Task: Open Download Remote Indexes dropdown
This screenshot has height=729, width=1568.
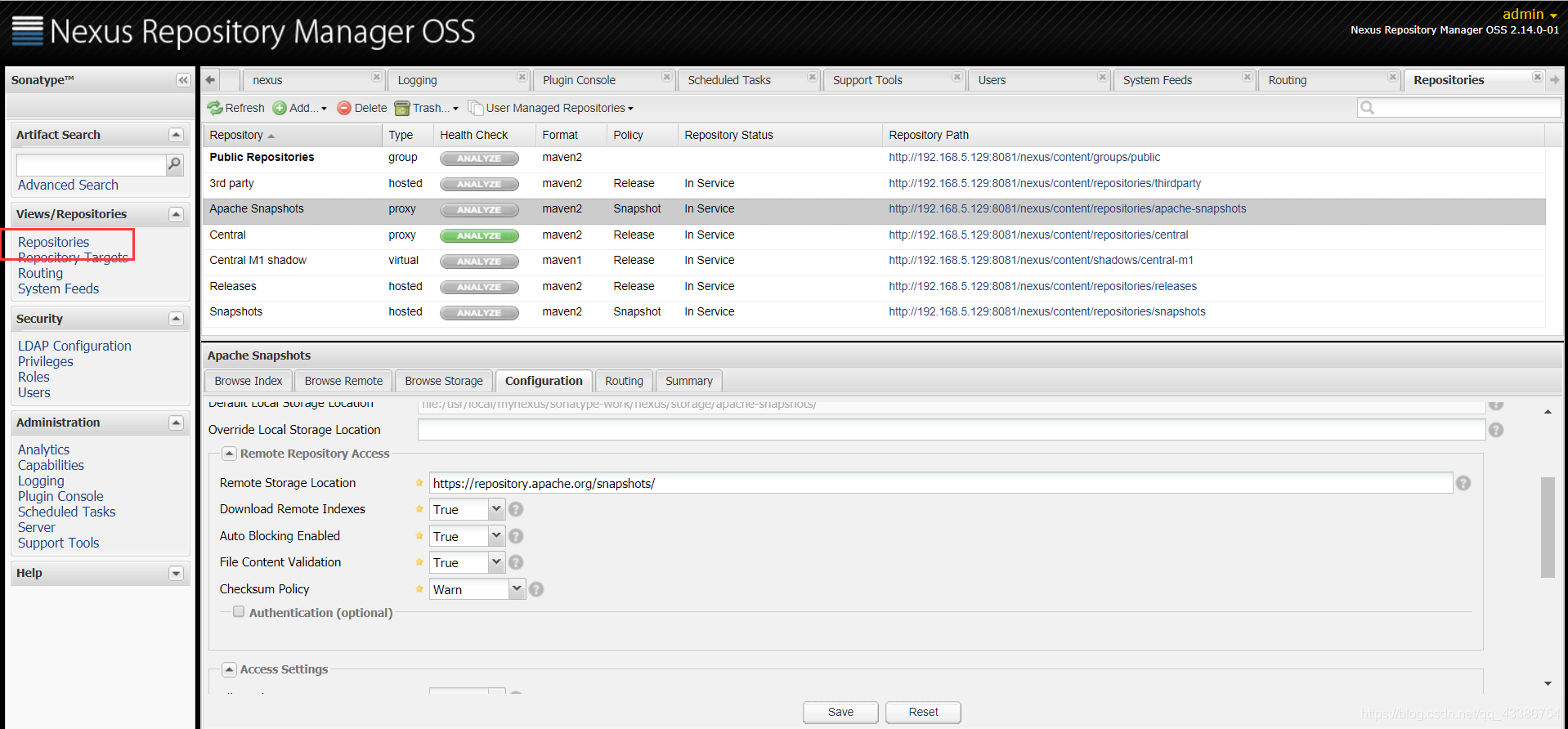Action: coord(496,509)
